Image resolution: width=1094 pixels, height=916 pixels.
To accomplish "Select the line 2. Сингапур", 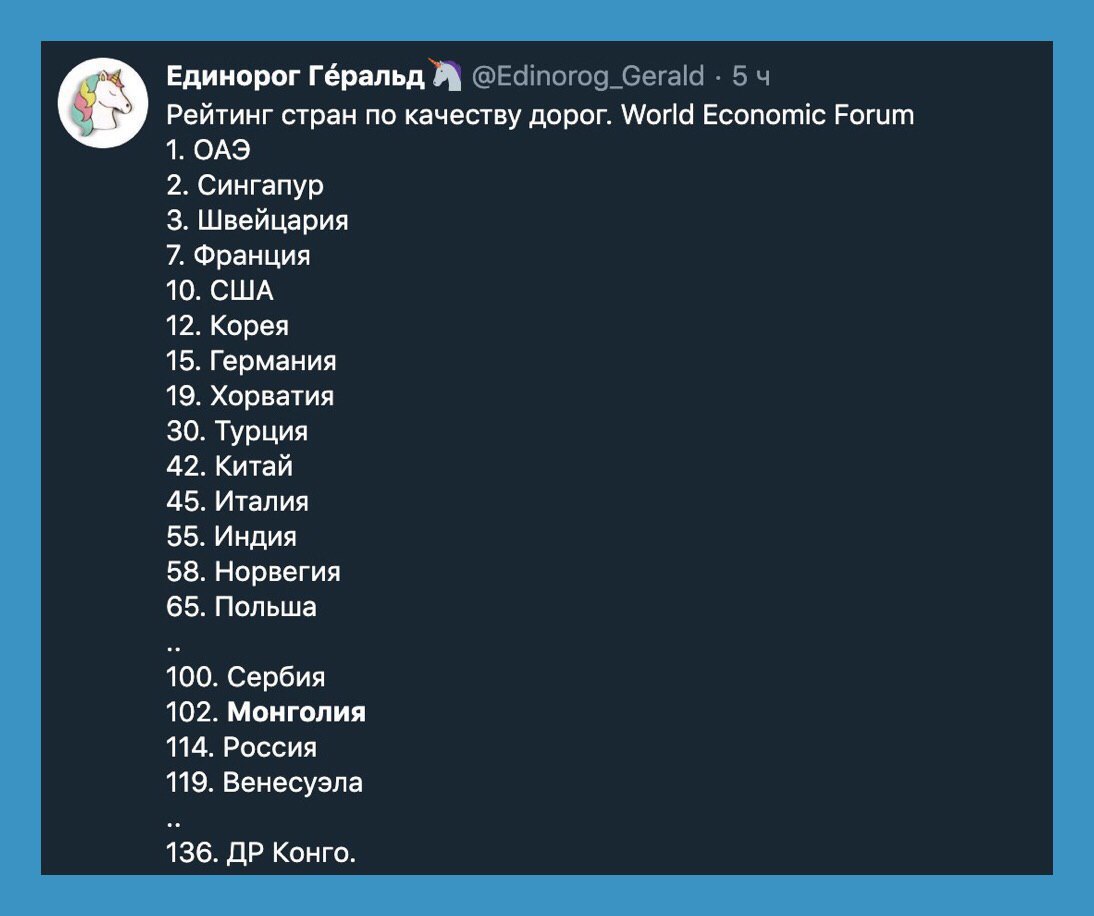I will (x=245, y=186).
